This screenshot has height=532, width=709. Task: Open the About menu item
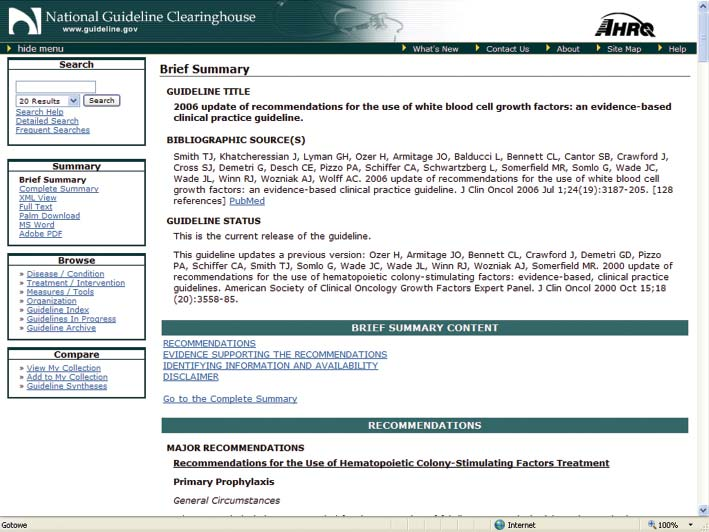click(x=567, y=49)
